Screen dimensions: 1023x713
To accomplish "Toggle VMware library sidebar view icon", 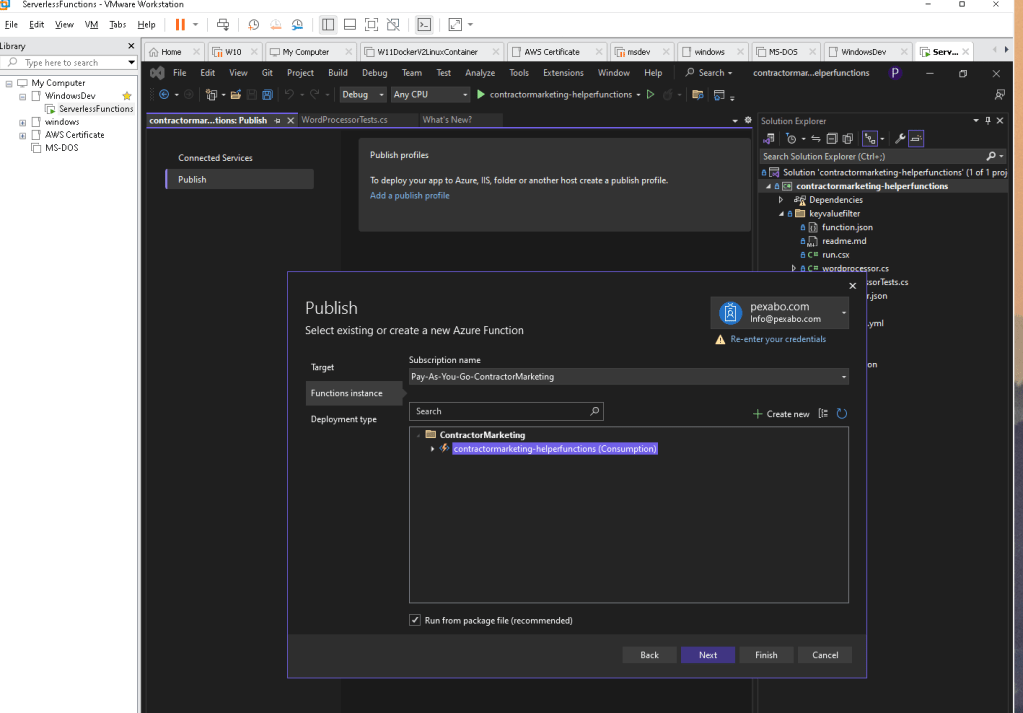I will tap(328, 25).
